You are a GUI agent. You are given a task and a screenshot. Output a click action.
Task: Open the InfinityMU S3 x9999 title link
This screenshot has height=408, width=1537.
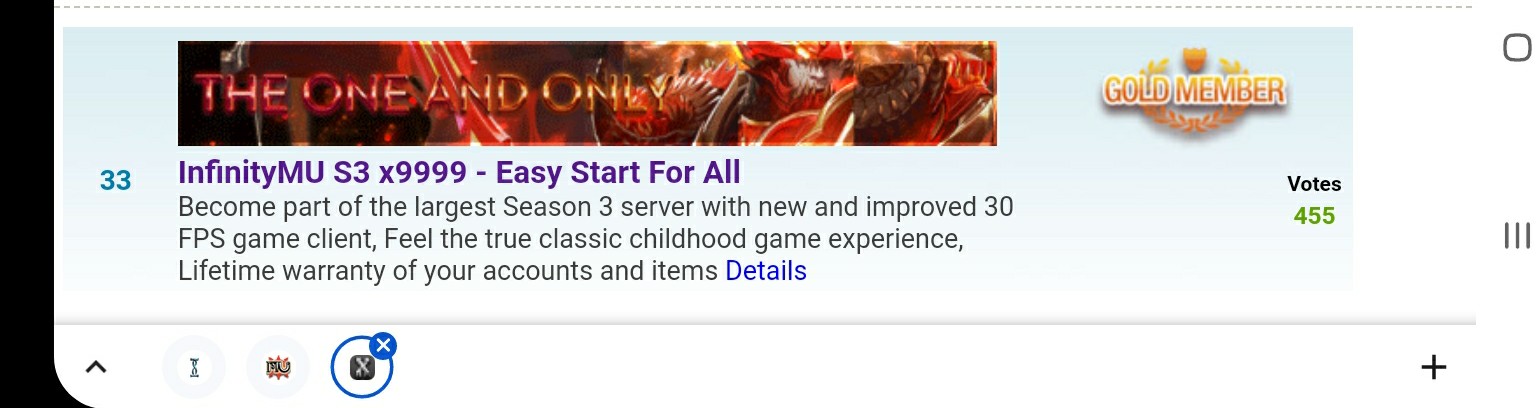(459, 172)
